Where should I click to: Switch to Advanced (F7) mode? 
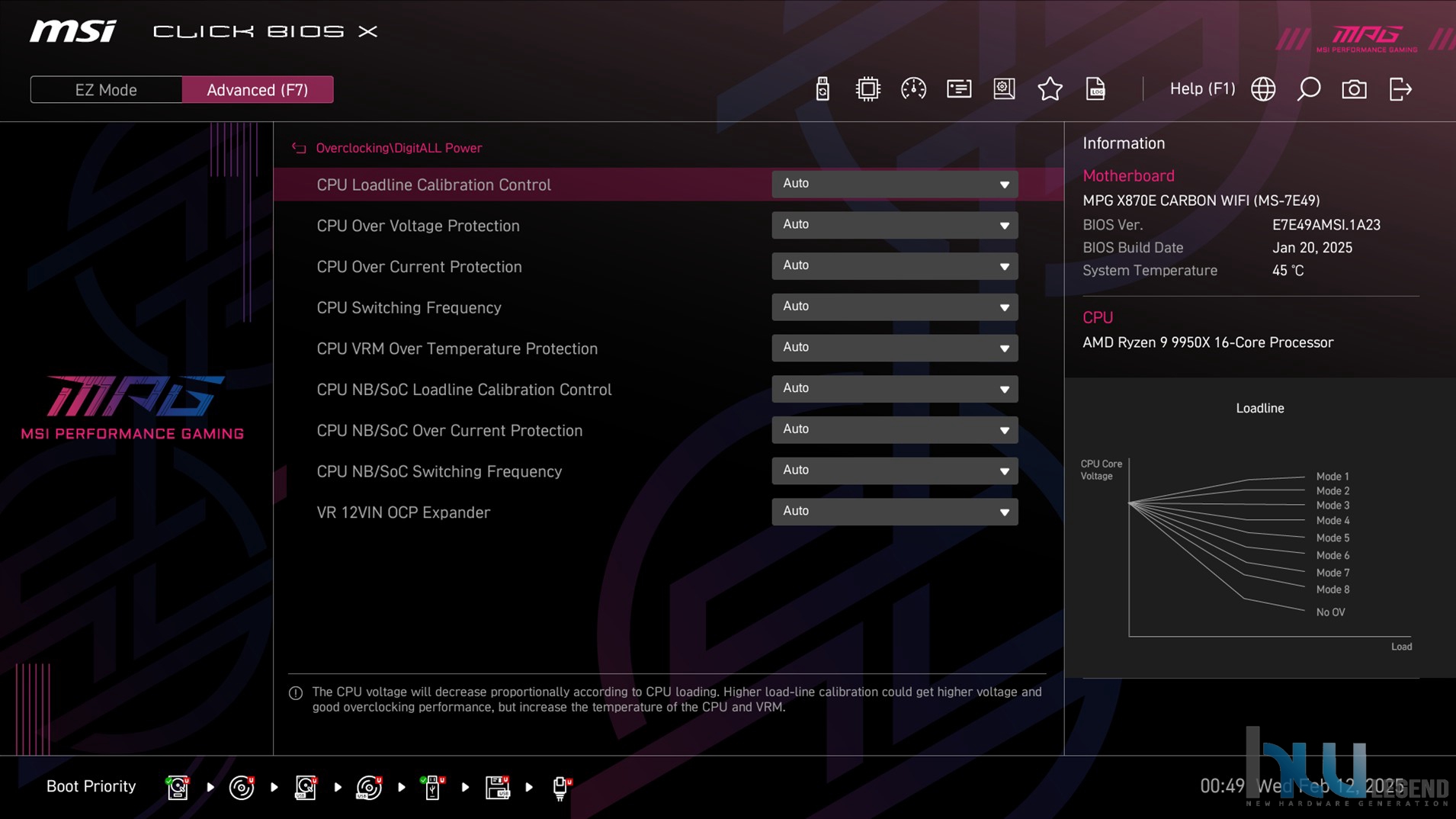(x=258, y=90)
